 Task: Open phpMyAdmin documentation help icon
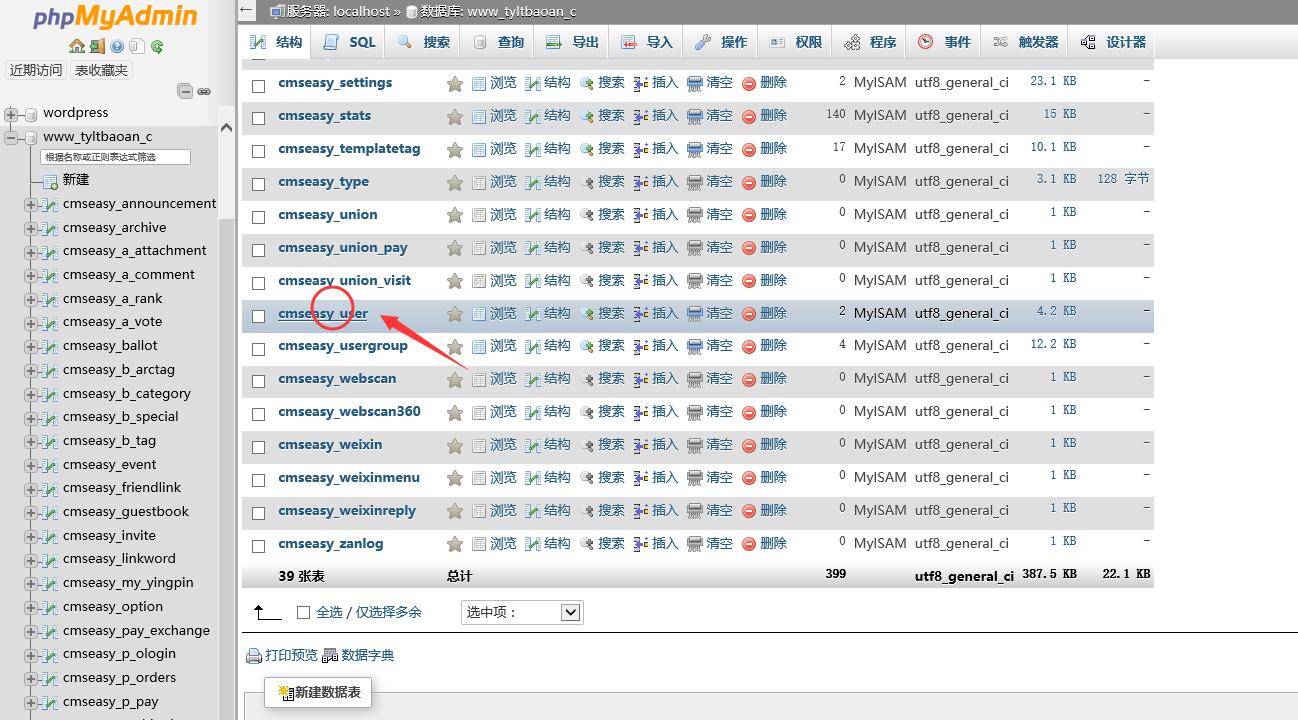coord(117,46)
